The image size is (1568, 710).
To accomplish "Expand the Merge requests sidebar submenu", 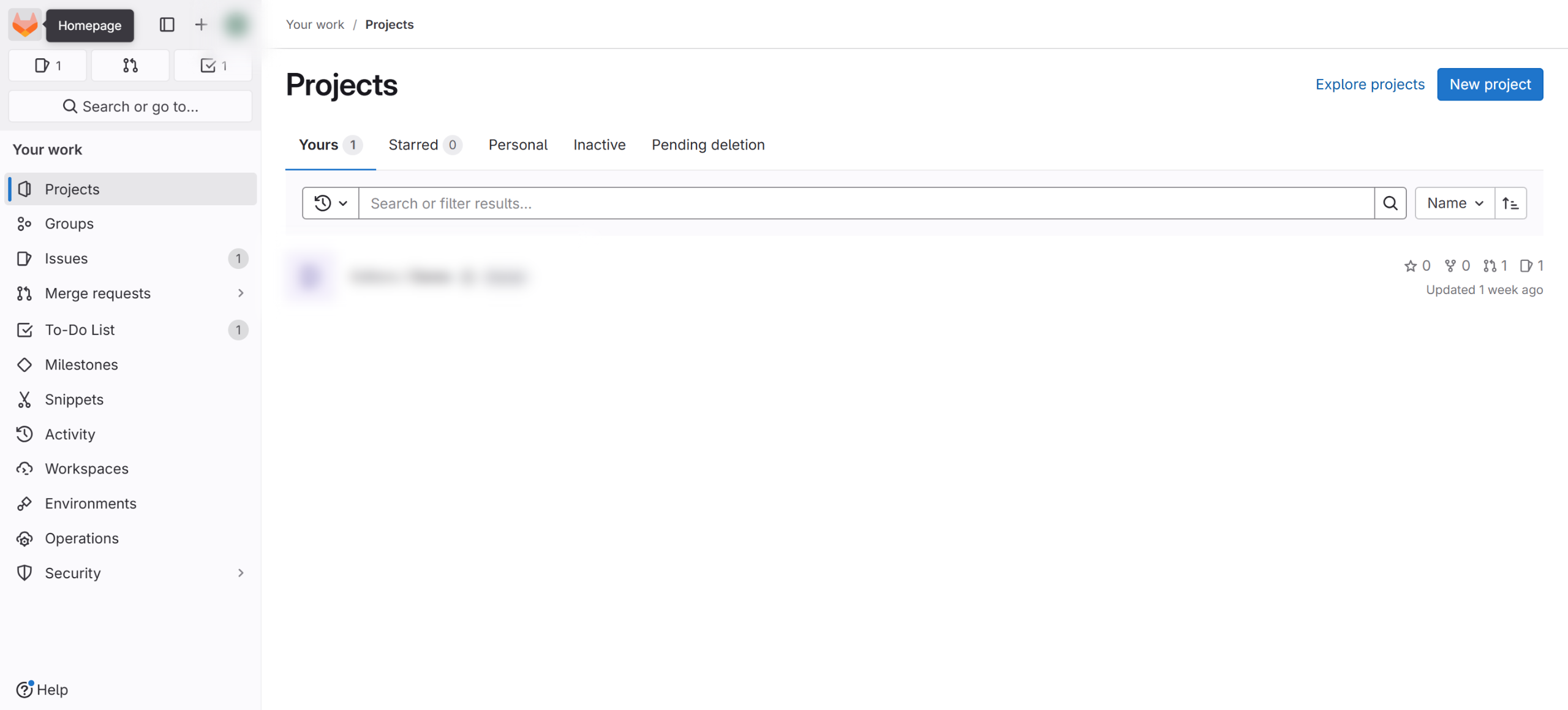I will pyautogui.click(x=241, y=293).
